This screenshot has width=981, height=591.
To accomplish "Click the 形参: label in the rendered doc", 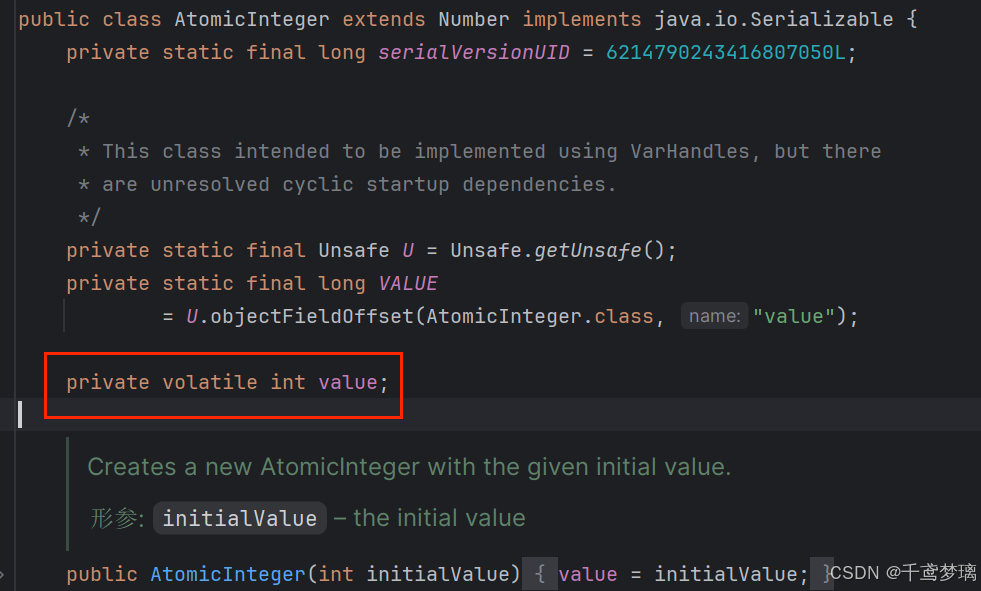I will tap(117, 518).
